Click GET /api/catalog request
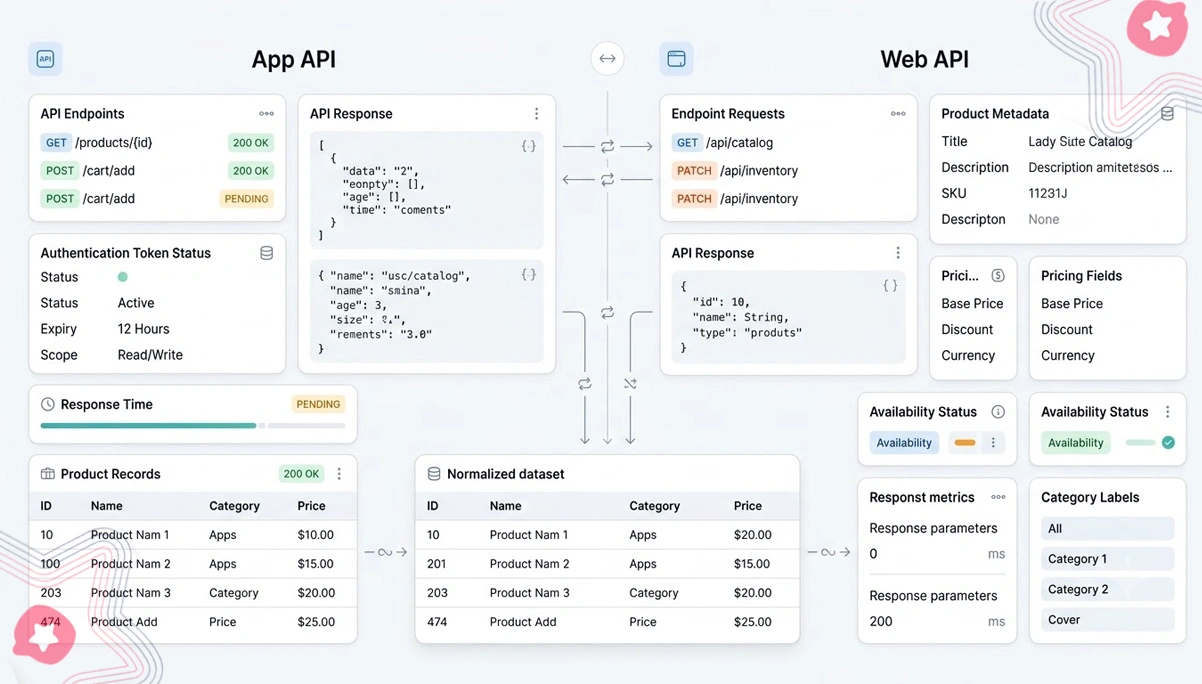This screenshot has width=1202, height=684. (722, 143)
